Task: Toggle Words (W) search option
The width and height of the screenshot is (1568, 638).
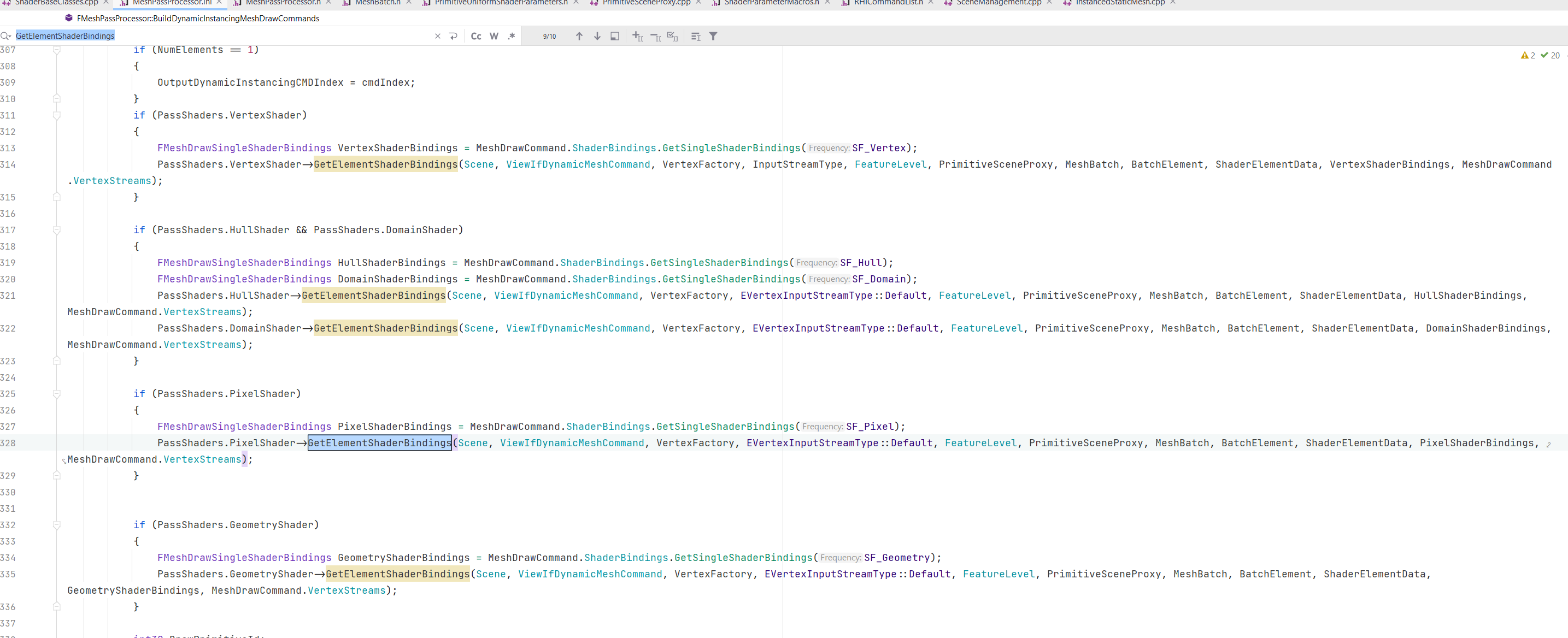Action: point(494,37)
